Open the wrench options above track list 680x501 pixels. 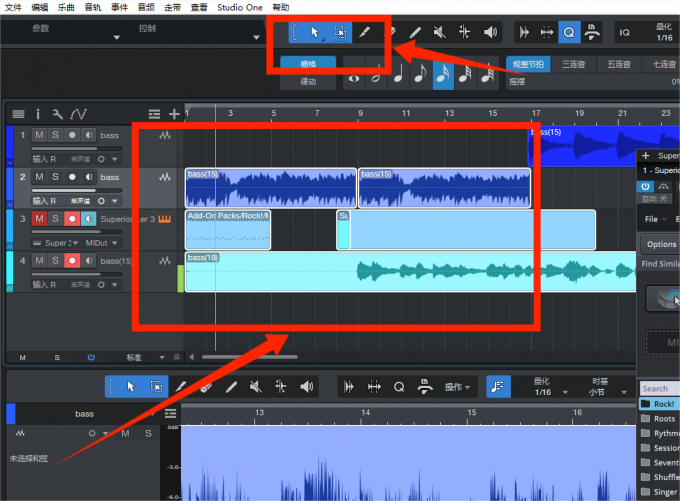[x=57, y=114]
